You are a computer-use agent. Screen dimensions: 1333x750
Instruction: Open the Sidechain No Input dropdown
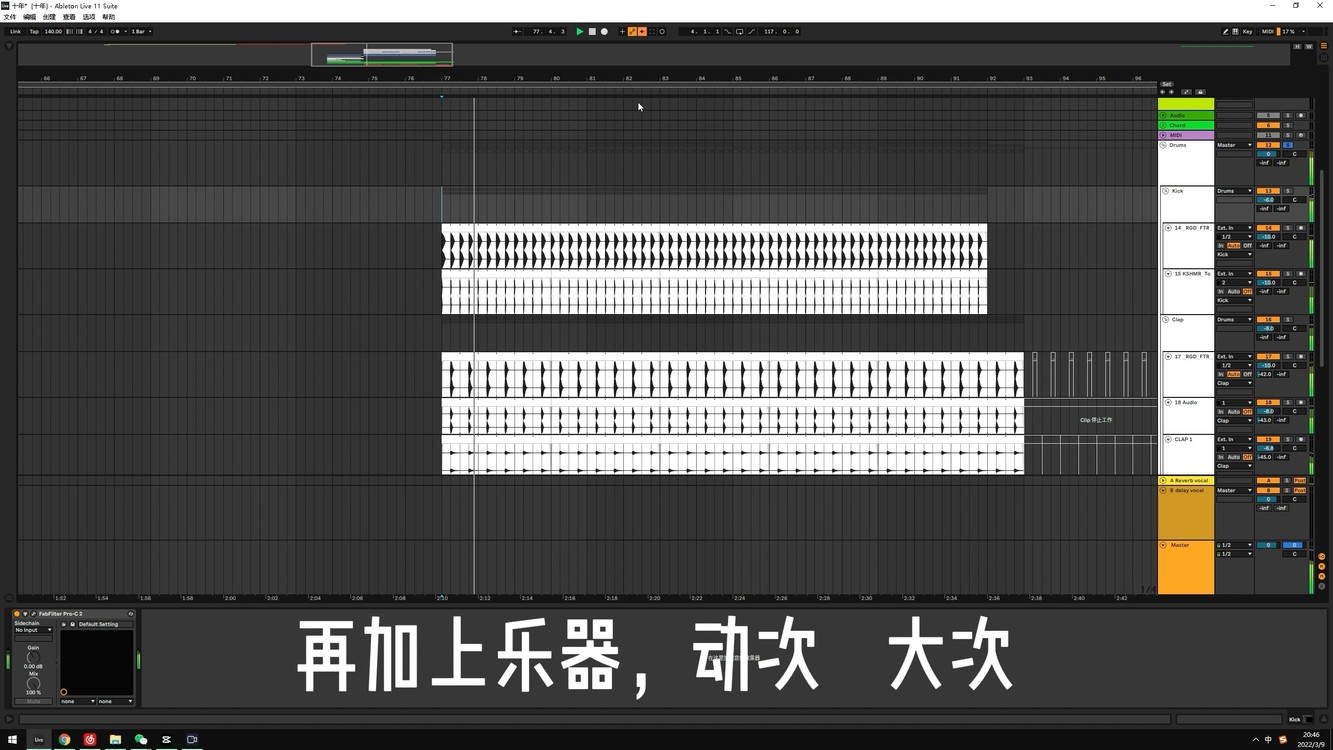click(33, 630)
